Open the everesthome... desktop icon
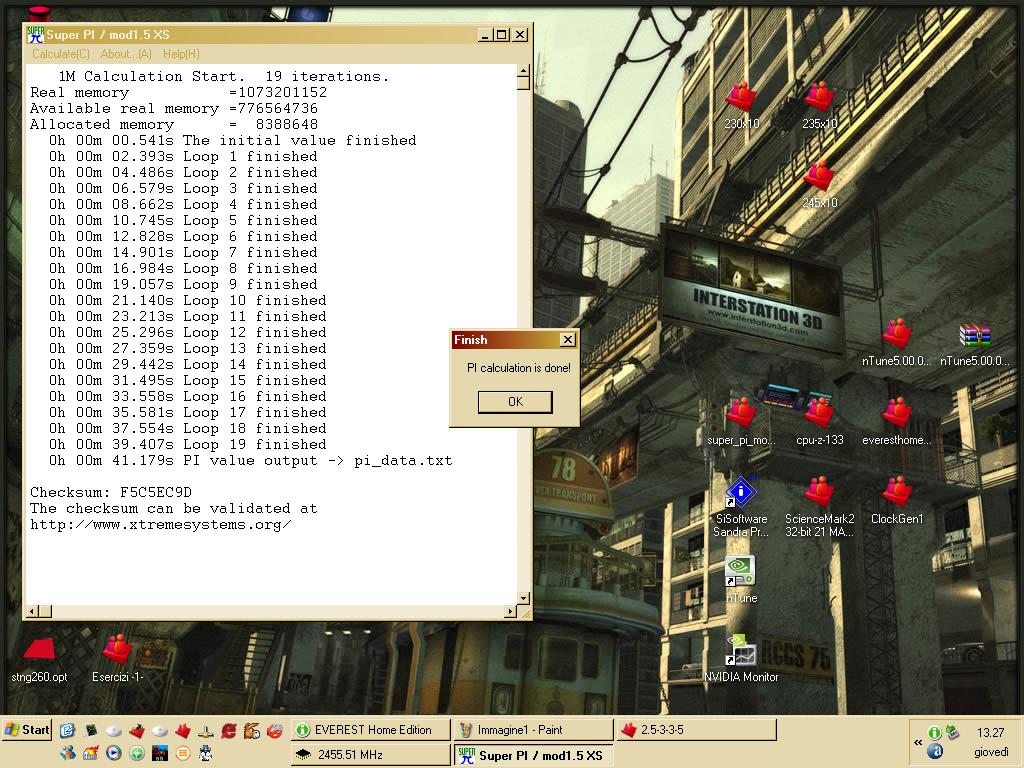 (x=897, y=421)
